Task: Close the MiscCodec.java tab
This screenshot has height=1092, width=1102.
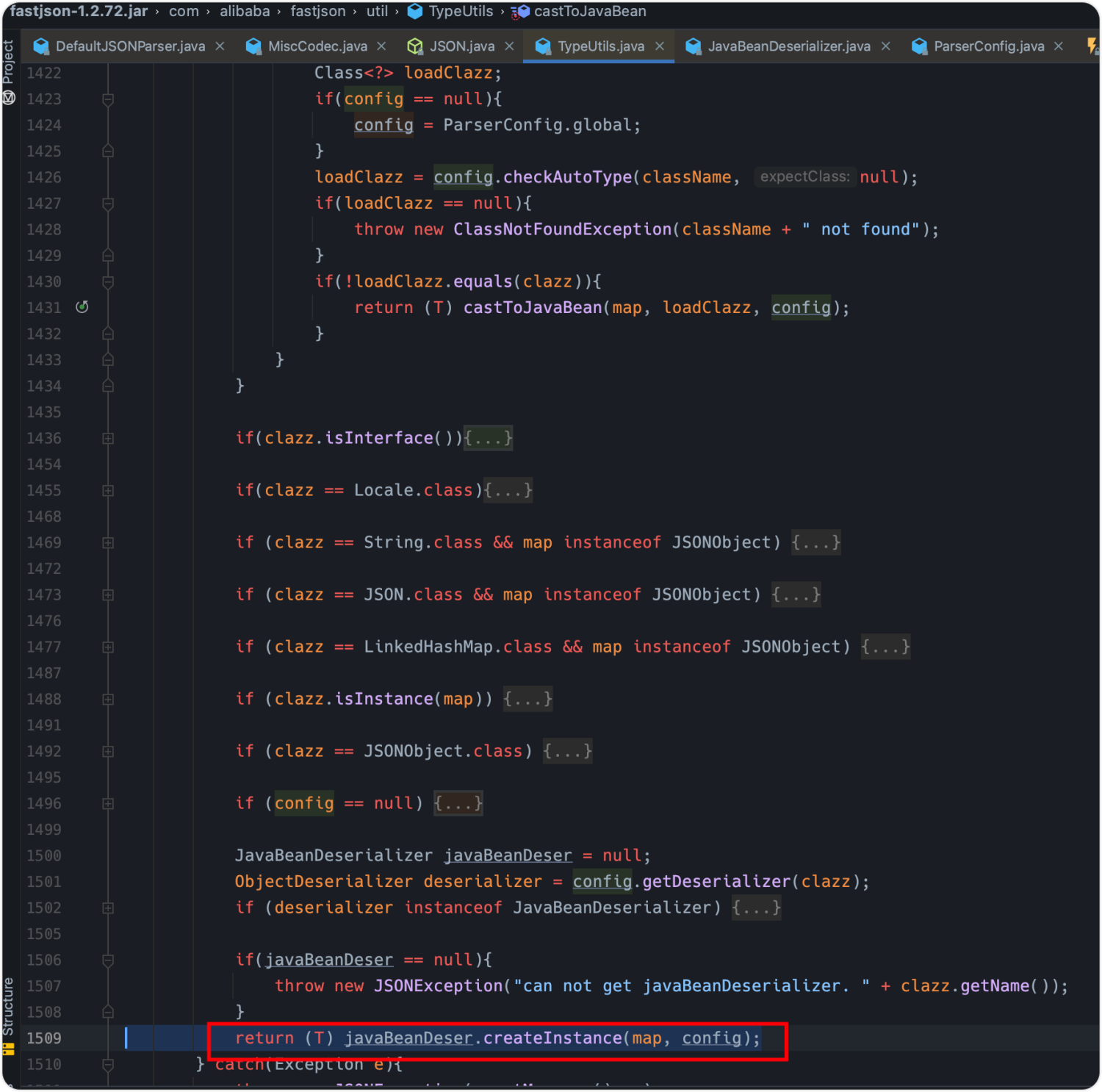Action: pos(381,46)
